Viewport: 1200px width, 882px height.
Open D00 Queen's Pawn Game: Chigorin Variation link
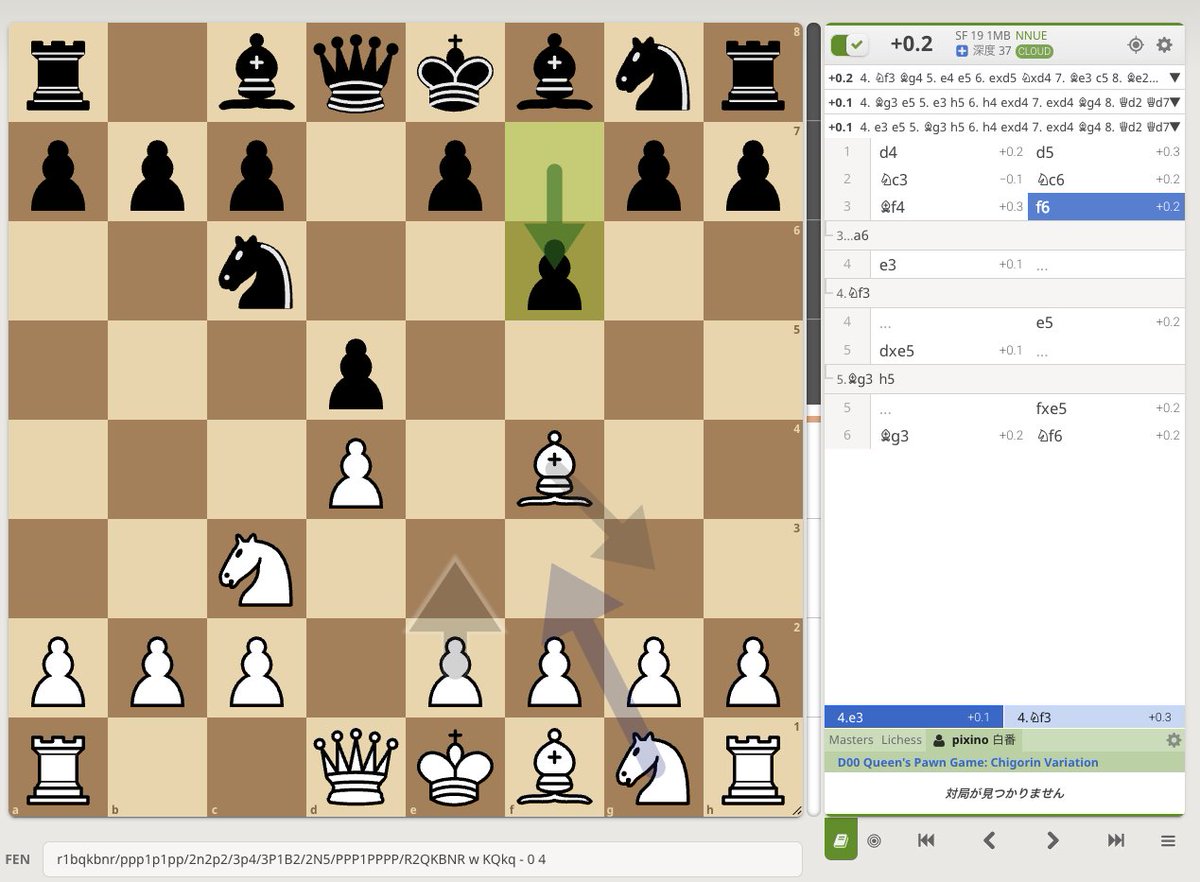click(967, 762)
